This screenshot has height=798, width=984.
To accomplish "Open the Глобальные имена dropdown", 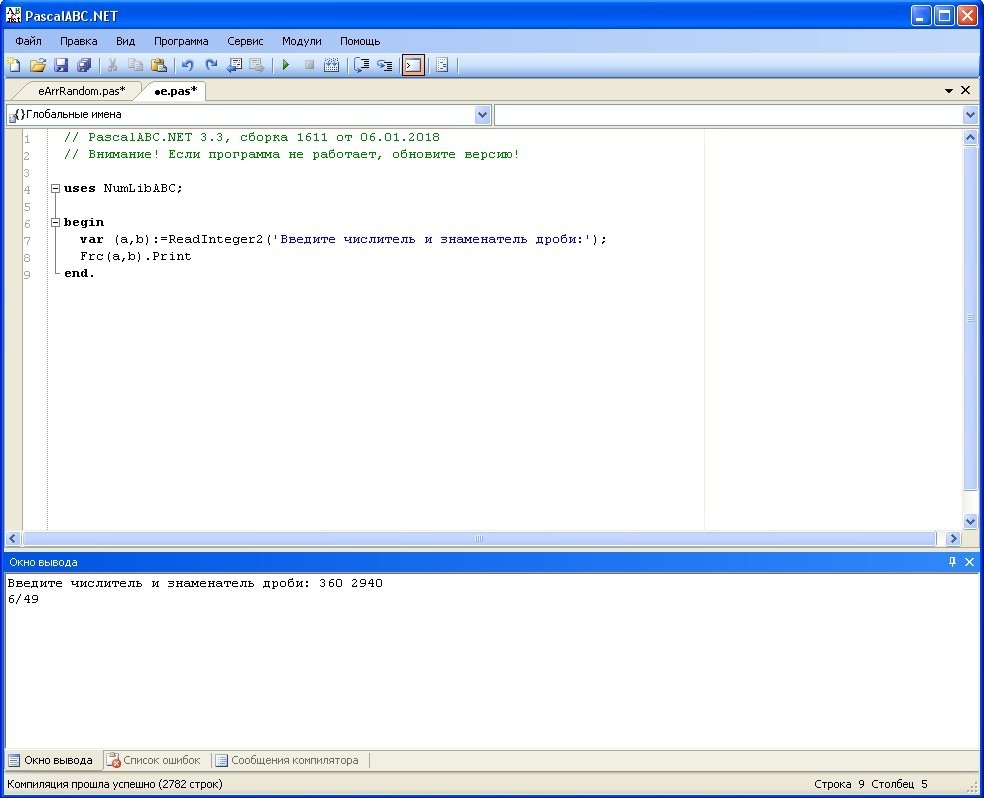I will (483, 115).
